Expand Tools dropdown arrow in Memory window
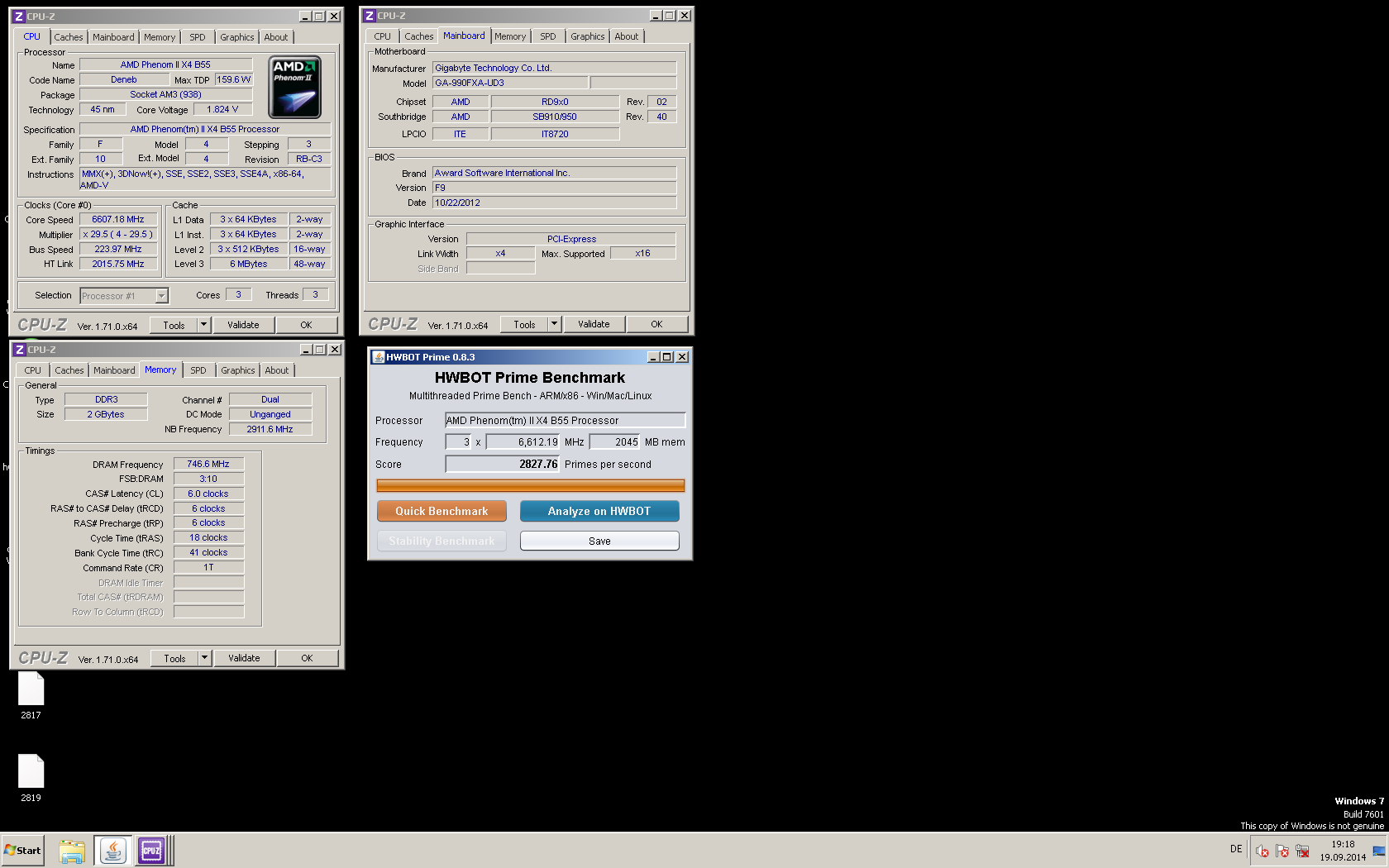1389x868 pixels. click(x=204, y=658)
